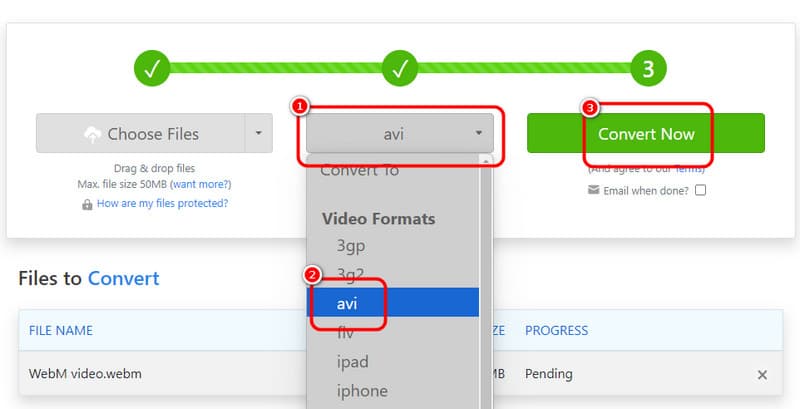Viewport: 800px width, 409px height.
Task: Open the 'want more?' link
Action: pos(200,185)
